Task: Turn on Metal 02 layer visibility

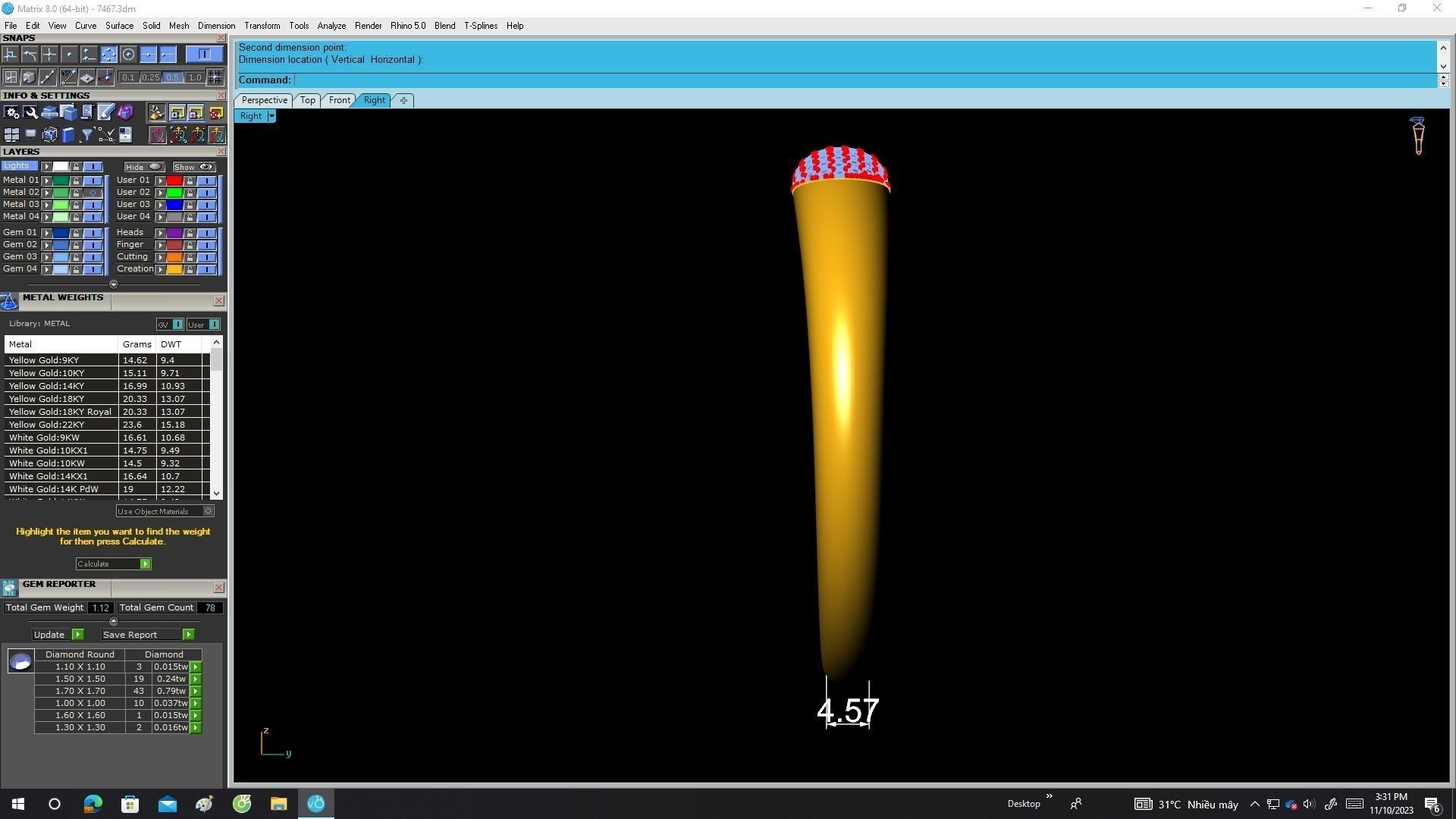Action: pyautogui.click(x=93, y=193)
